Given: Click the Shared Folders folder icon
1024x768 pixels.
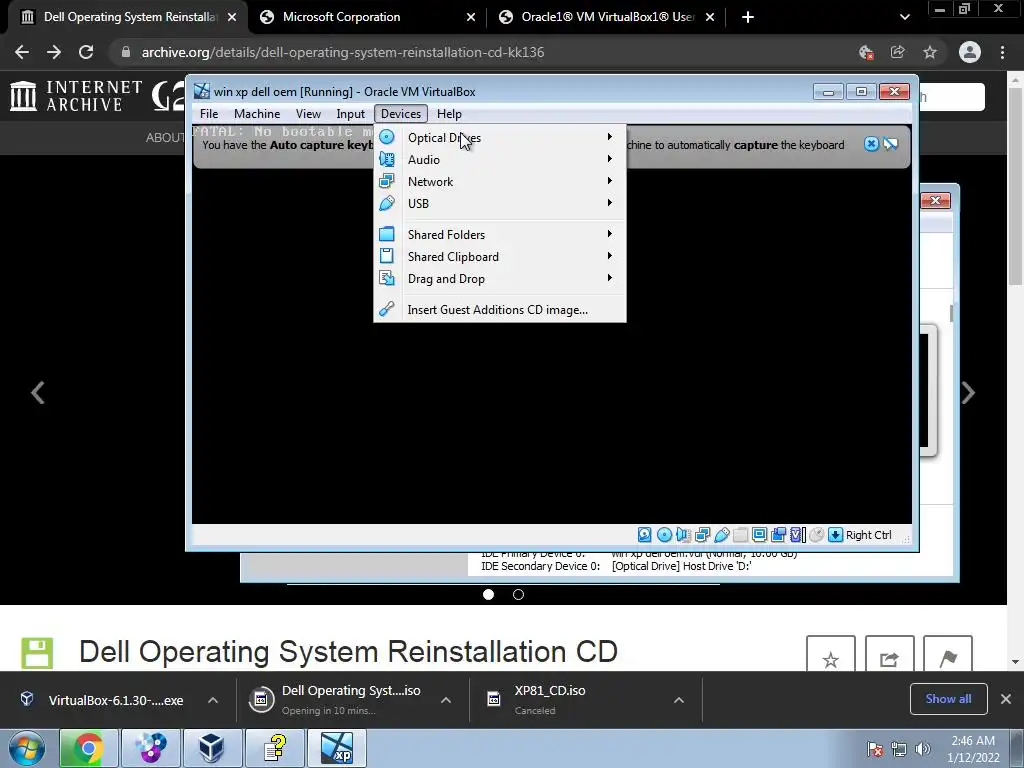Looking at the screenshot, I should [387, 234].
